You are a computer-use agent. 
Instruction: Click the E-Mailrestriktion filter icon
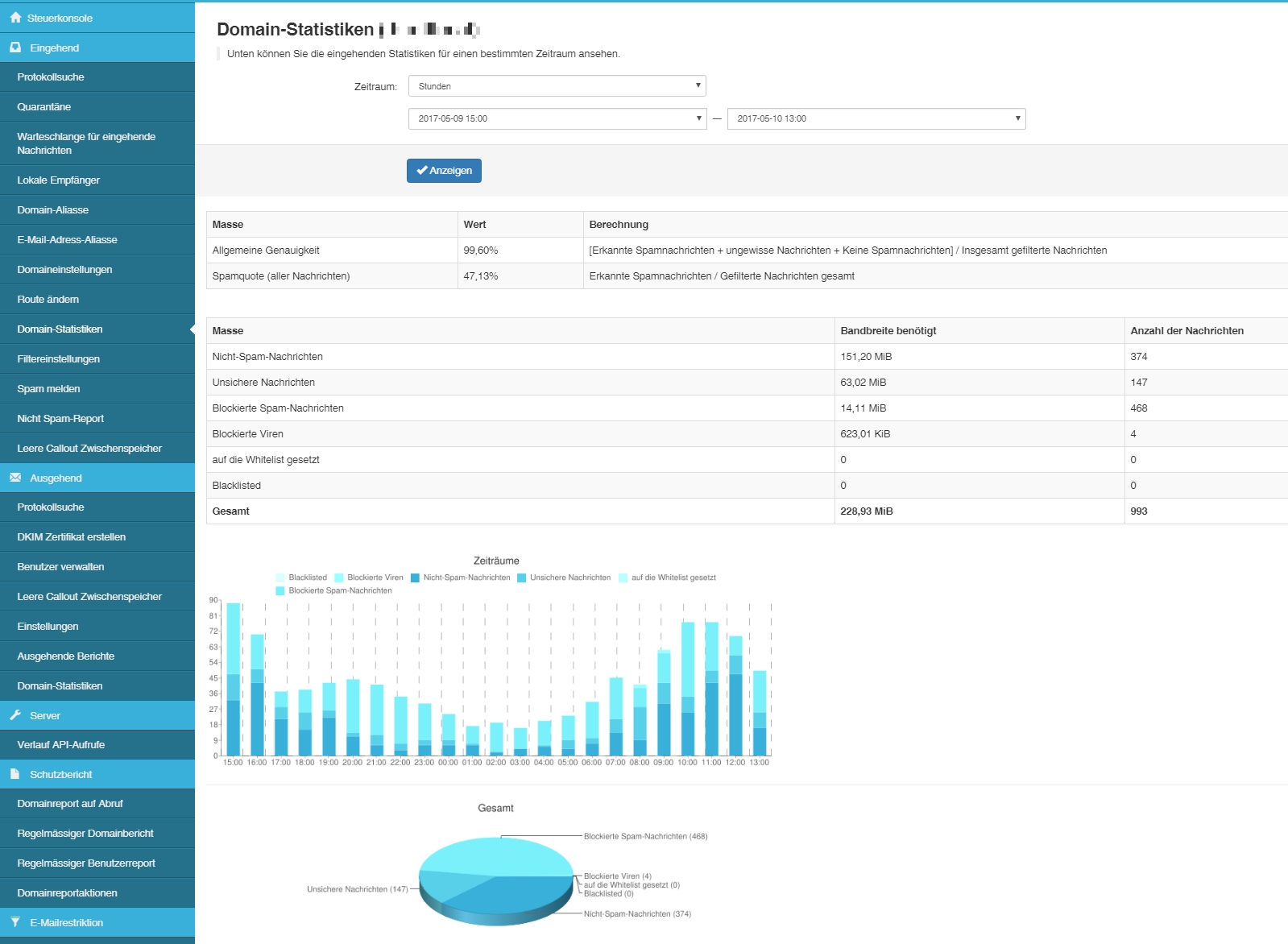click(x=15, y=922)
